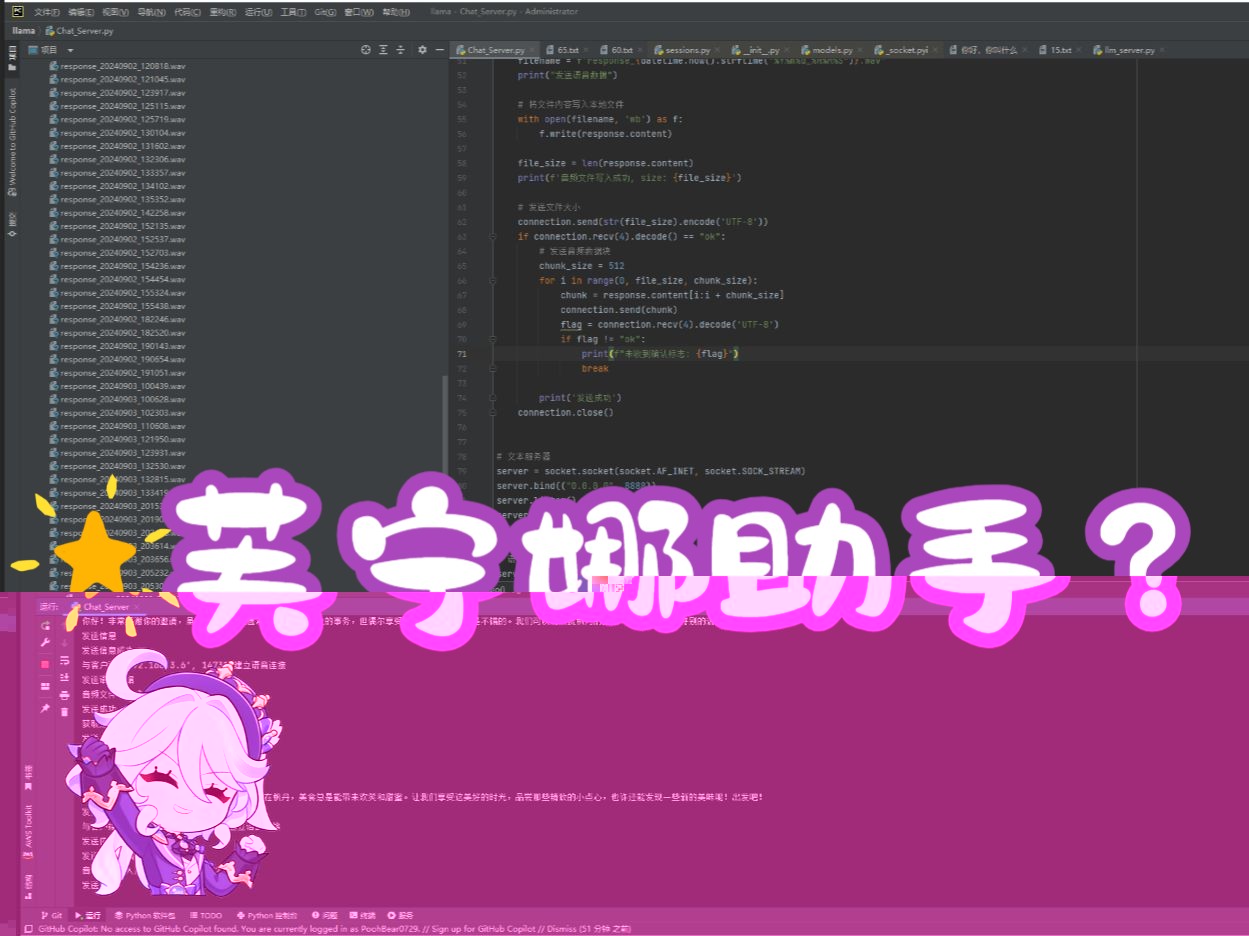Open the Python 软件包 tool window
This screenshot has width=1249, height=936.
pos(145,915)
